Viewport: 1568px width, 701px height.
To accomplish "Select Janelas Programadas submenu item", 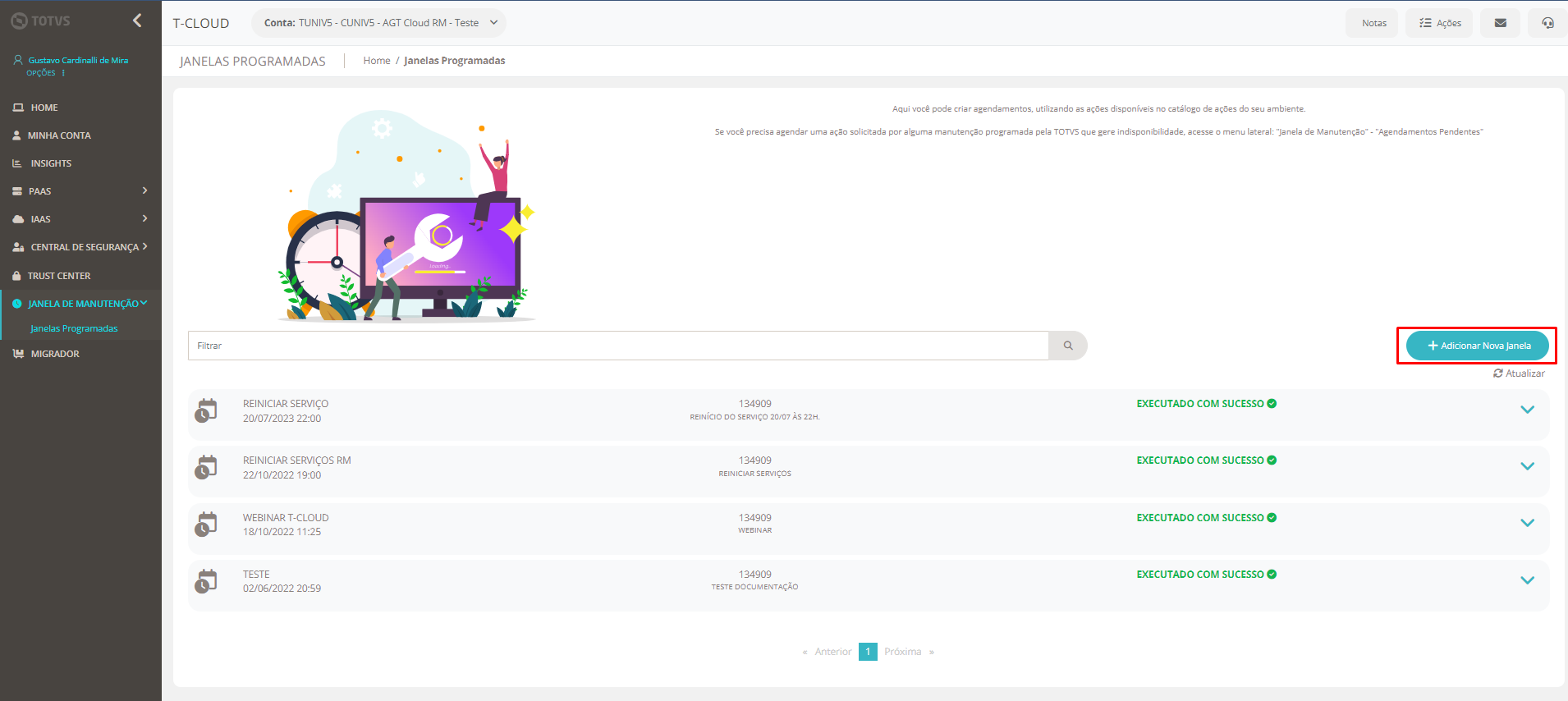I will click(74, 328).
